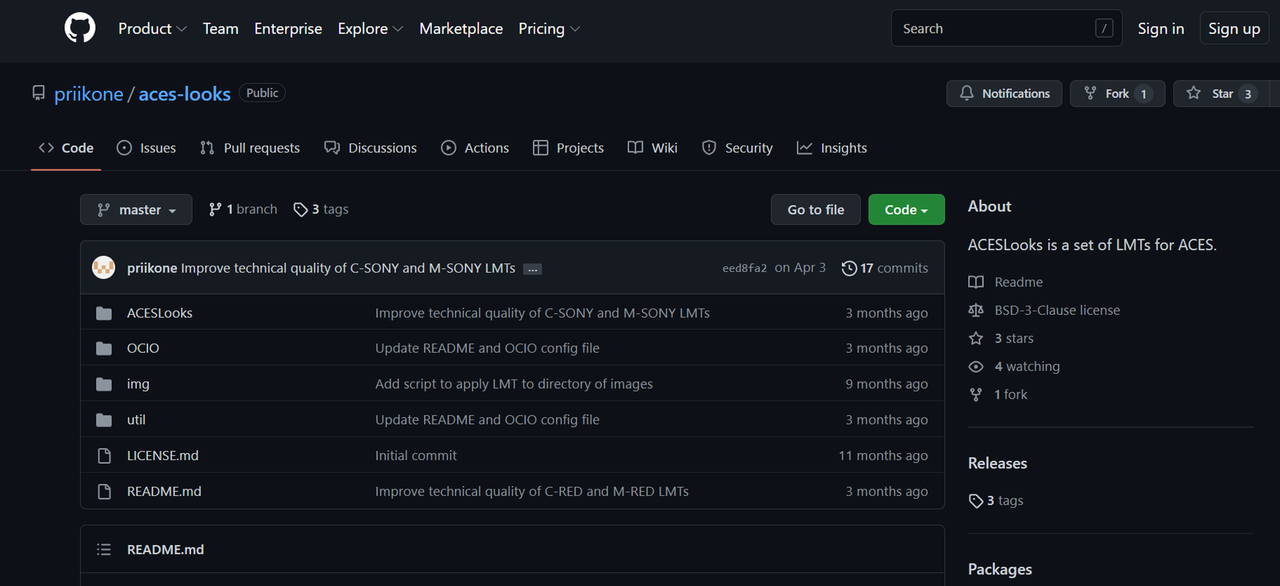View the 4 watching link
Viewport: 1280px width, 586px height.
pyautogui.click(x=1014, y=366)
